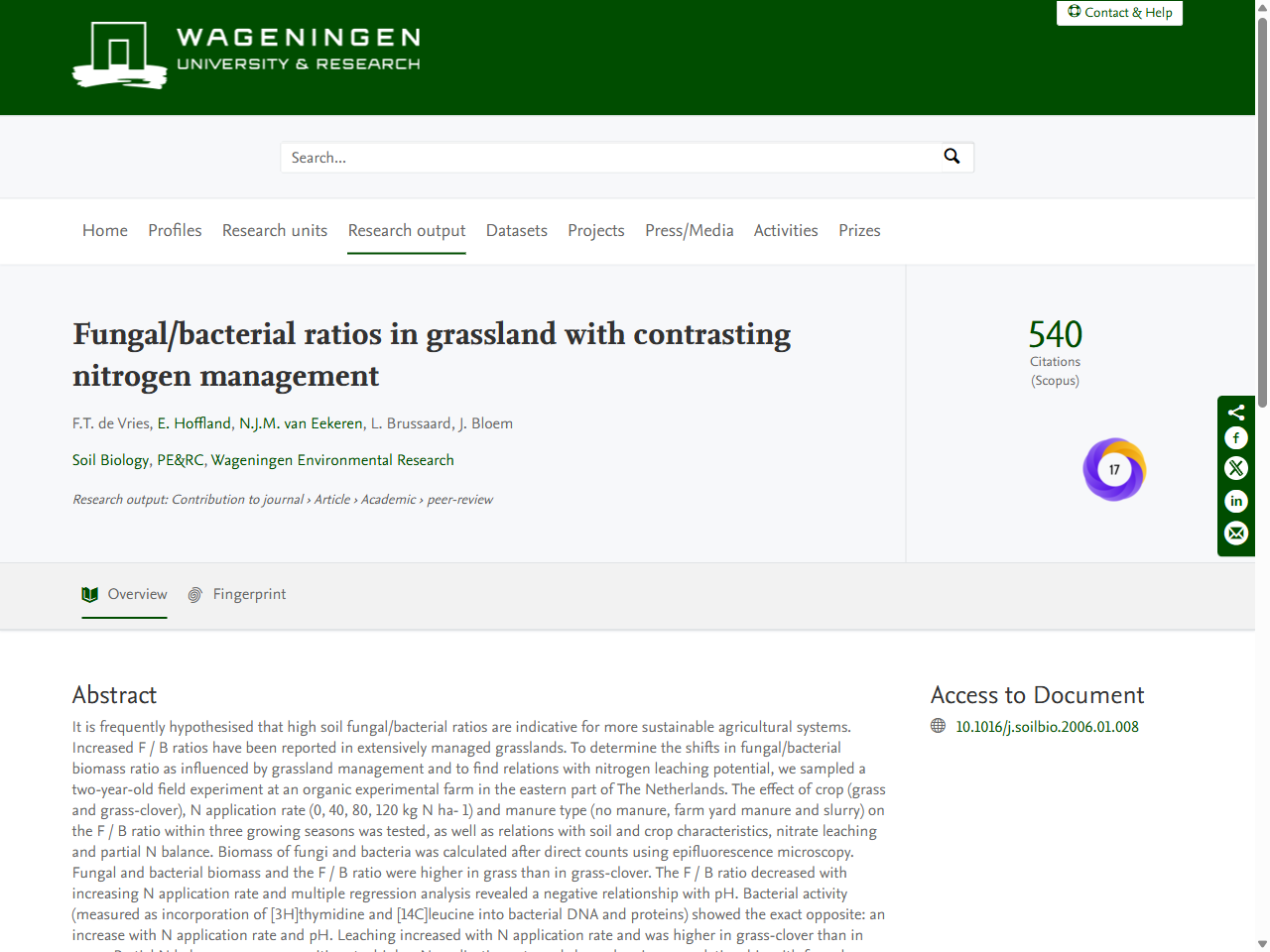Share the article on X
This screenshot has width=1270, height=952.
coord(1235,468)
